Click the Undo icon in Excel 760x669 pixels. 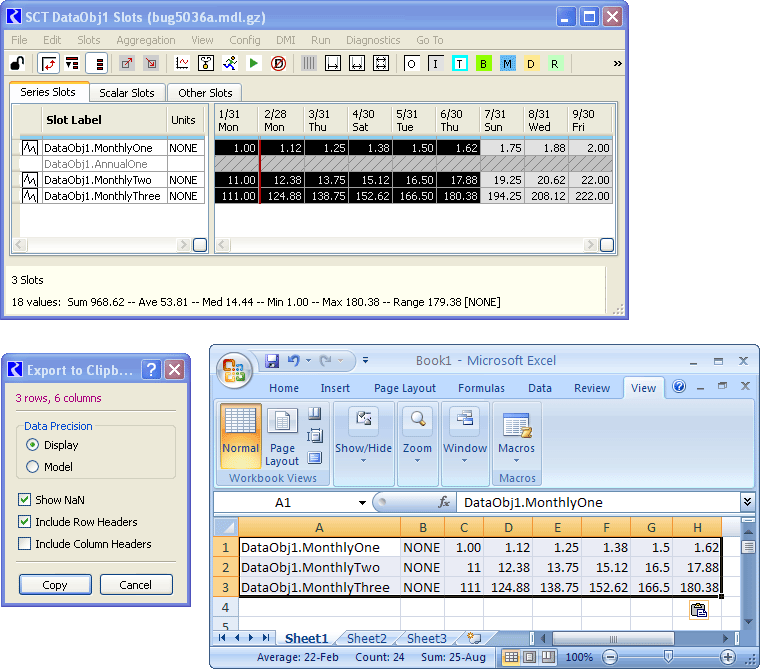pyautogui.click(x=294, y=361)
